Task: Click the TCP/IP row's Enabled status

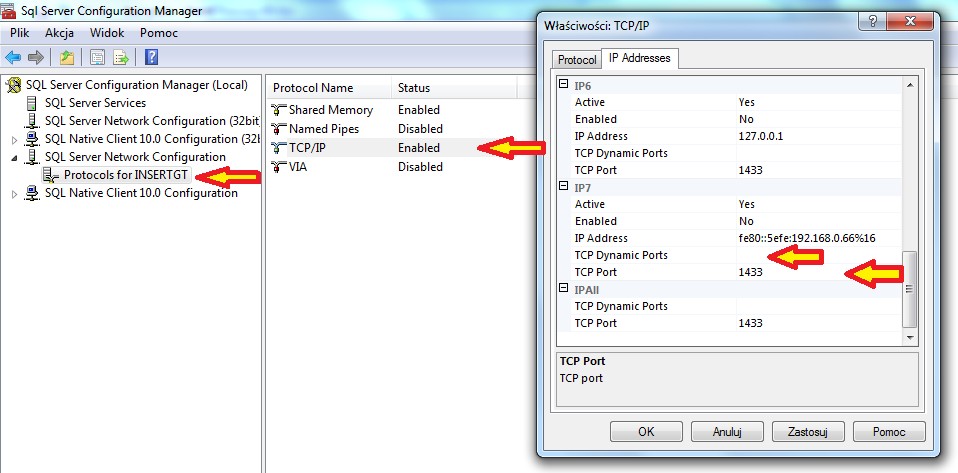Action: (419, 148)
